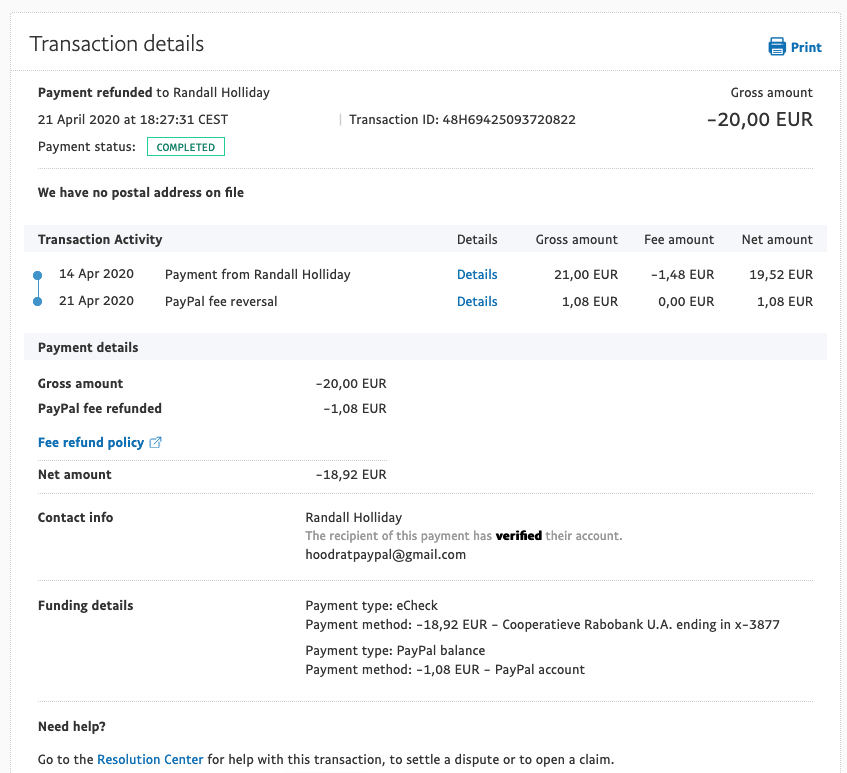This screenshot has width=847, height=773.
Task: Click the Print link text
Action: click(x=806, y=48)
